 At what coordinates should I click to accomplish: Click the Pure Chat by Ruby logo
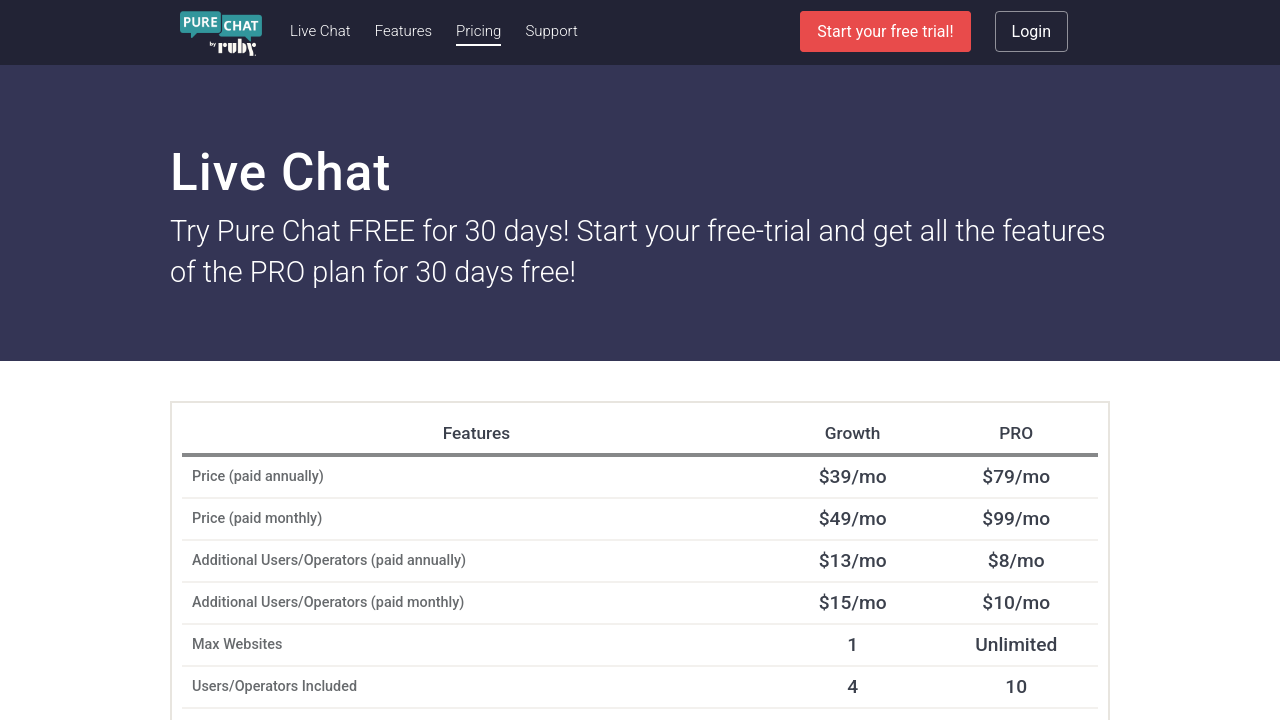(220, 32)
